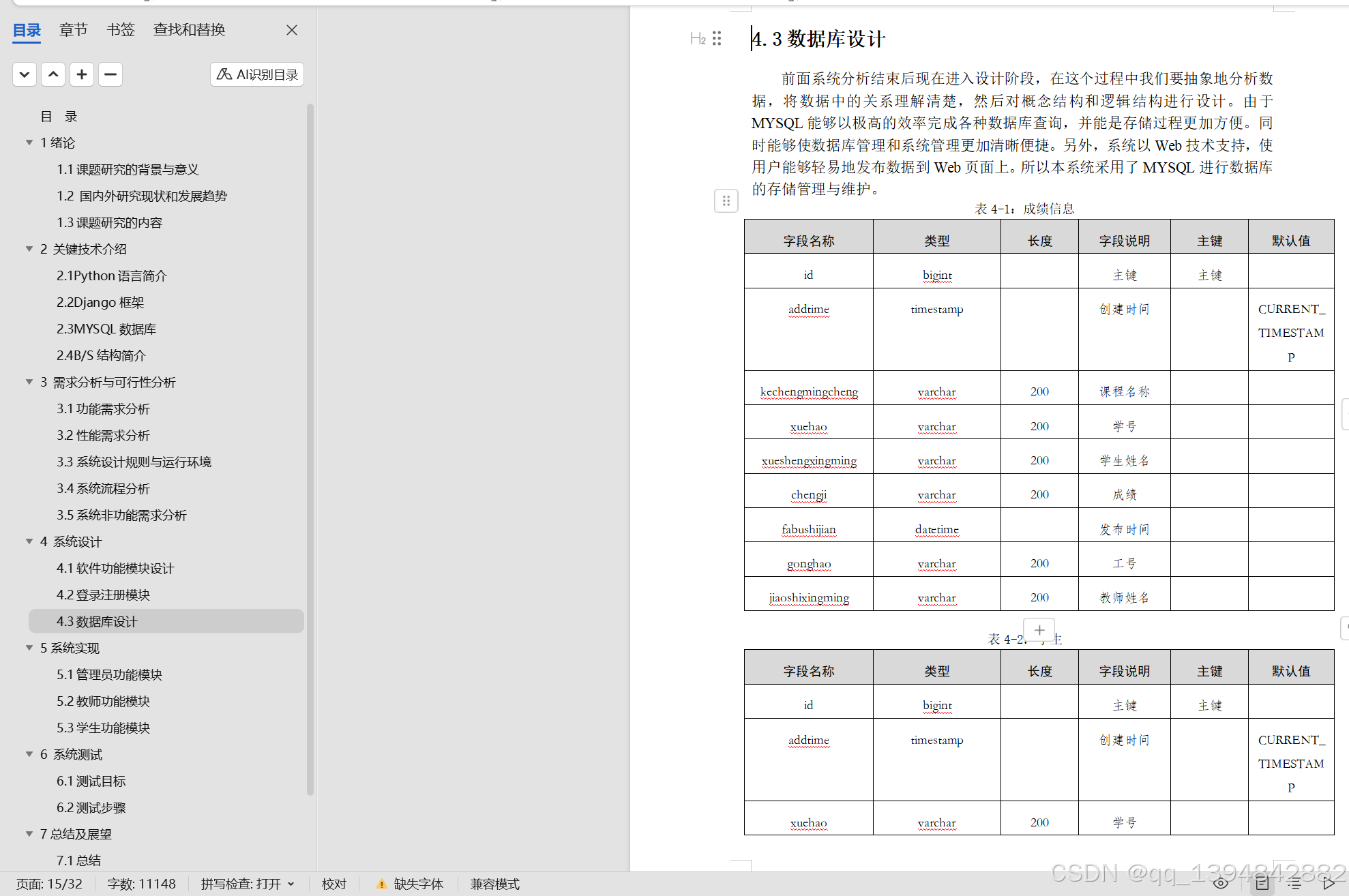Click the collapse all headings minus icon

pyautogui.click(x=110, y=74)
